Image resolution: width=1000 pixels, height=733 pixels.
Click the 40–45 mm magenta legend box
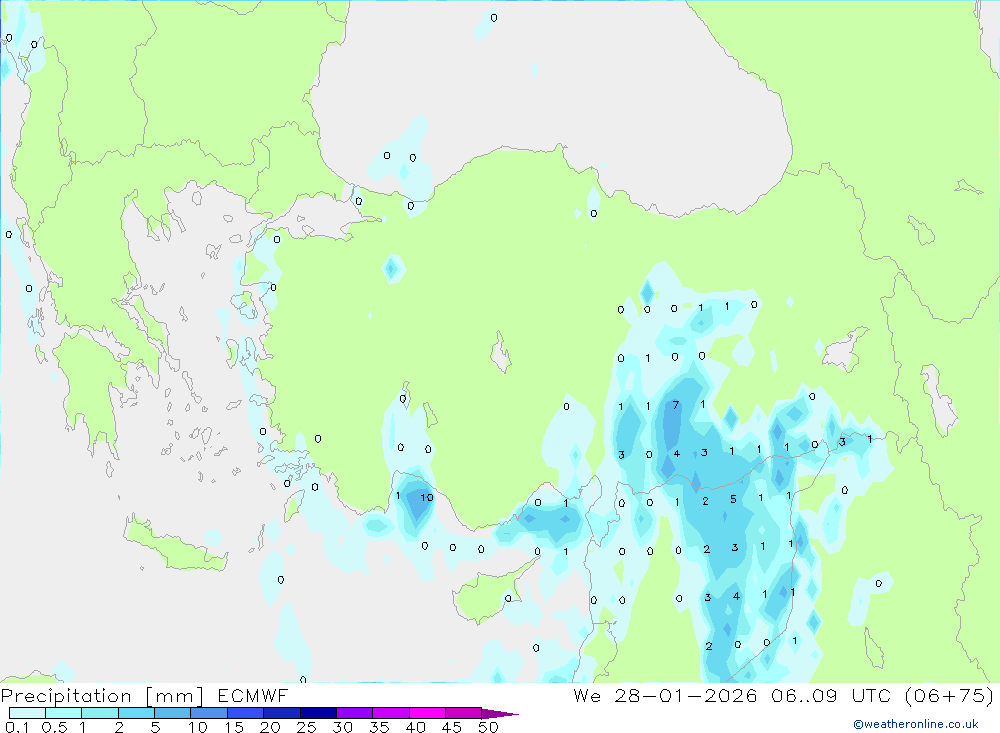point(427,713)
